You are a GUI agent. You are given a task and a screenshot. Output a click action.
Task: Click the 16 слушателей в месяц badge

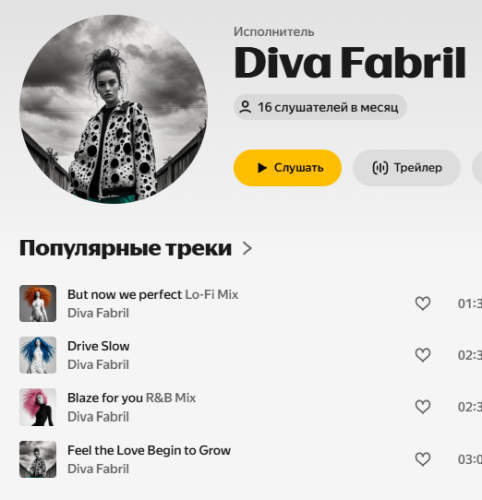tap(320, 107)
